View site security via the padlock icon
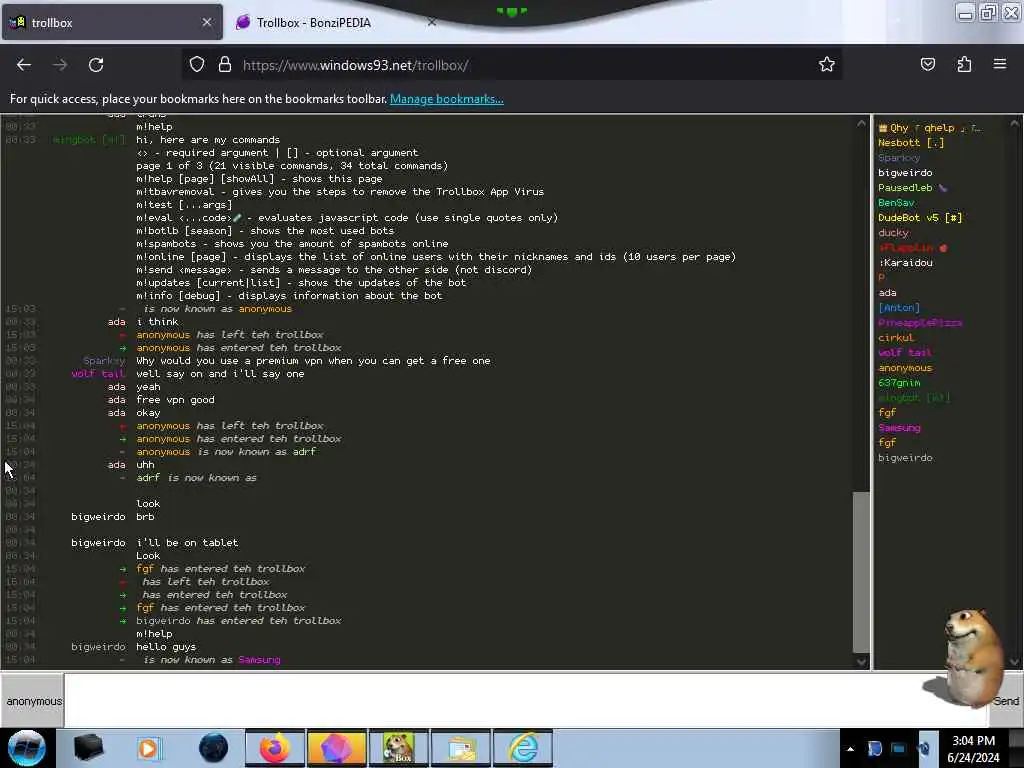 [225, 65]
